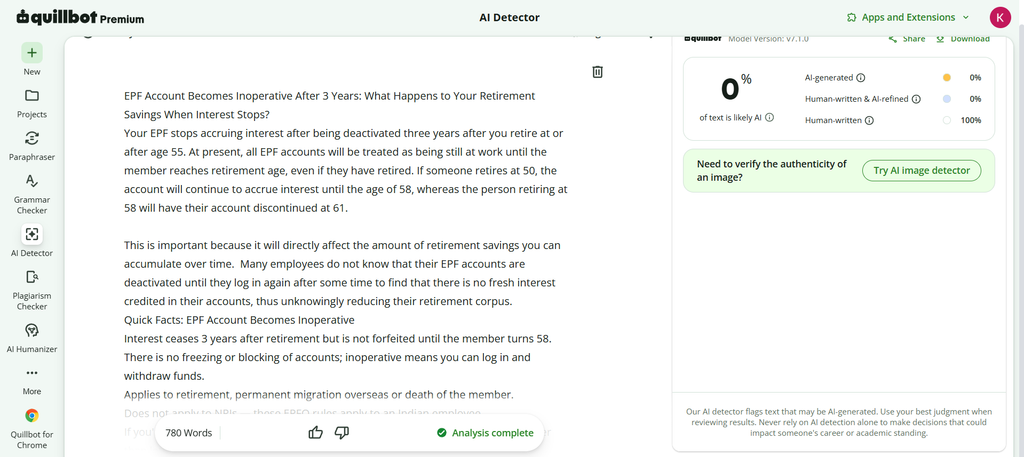Open the Plagiarism Checker tool
The height and width of the screenshot is (457, 1024).
click(32, 277)
